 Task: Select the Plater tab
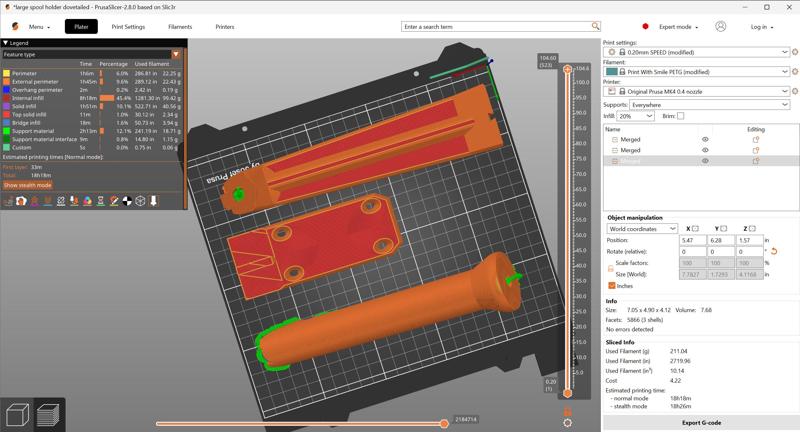[81, 27]
